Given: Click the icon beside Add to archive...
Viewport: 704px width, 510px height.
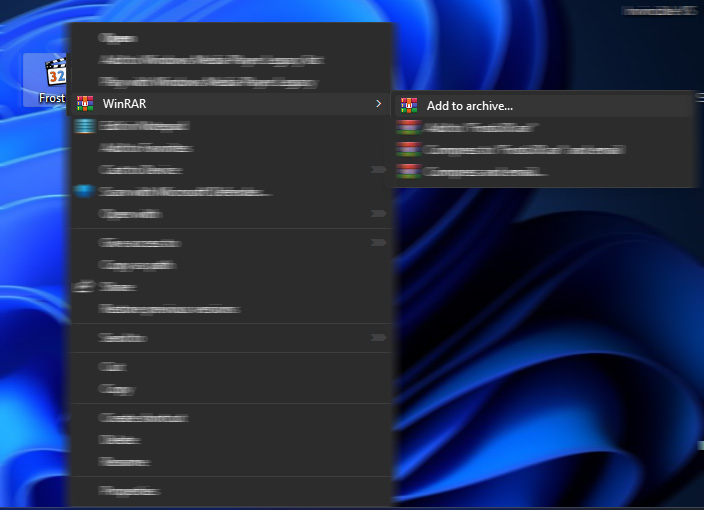Looking at the screenshot, I should [x=409, y=106].
